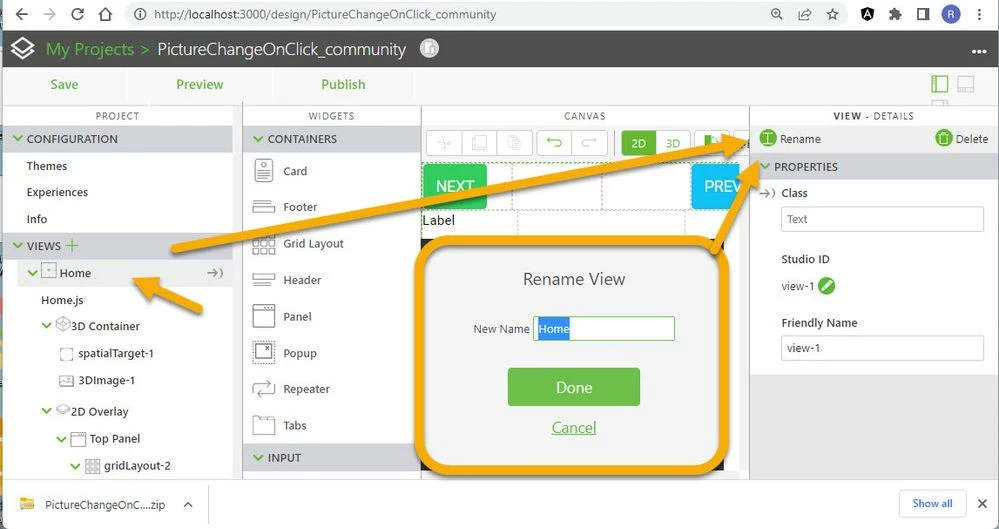Click the browser back arrow
This screenshot has height=529, width=999.
pyautogui.click(x=22, y=14)
